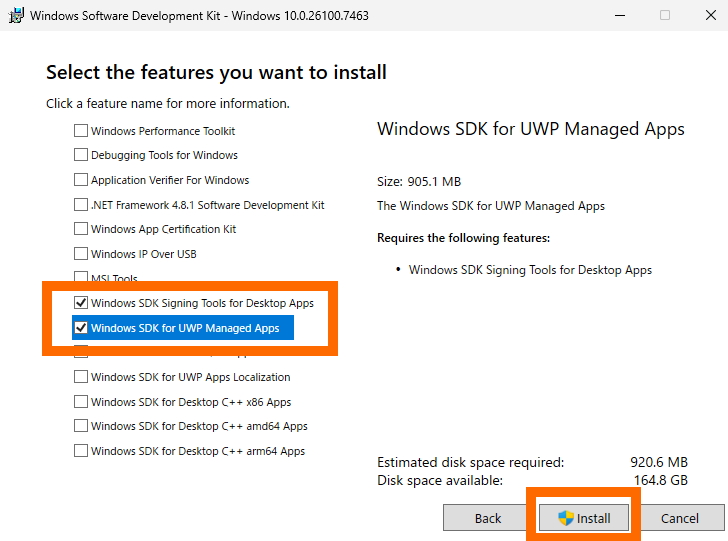
Task: Tick the UWP Apps Localization checkbox
Action: click(x=81, y=377)
